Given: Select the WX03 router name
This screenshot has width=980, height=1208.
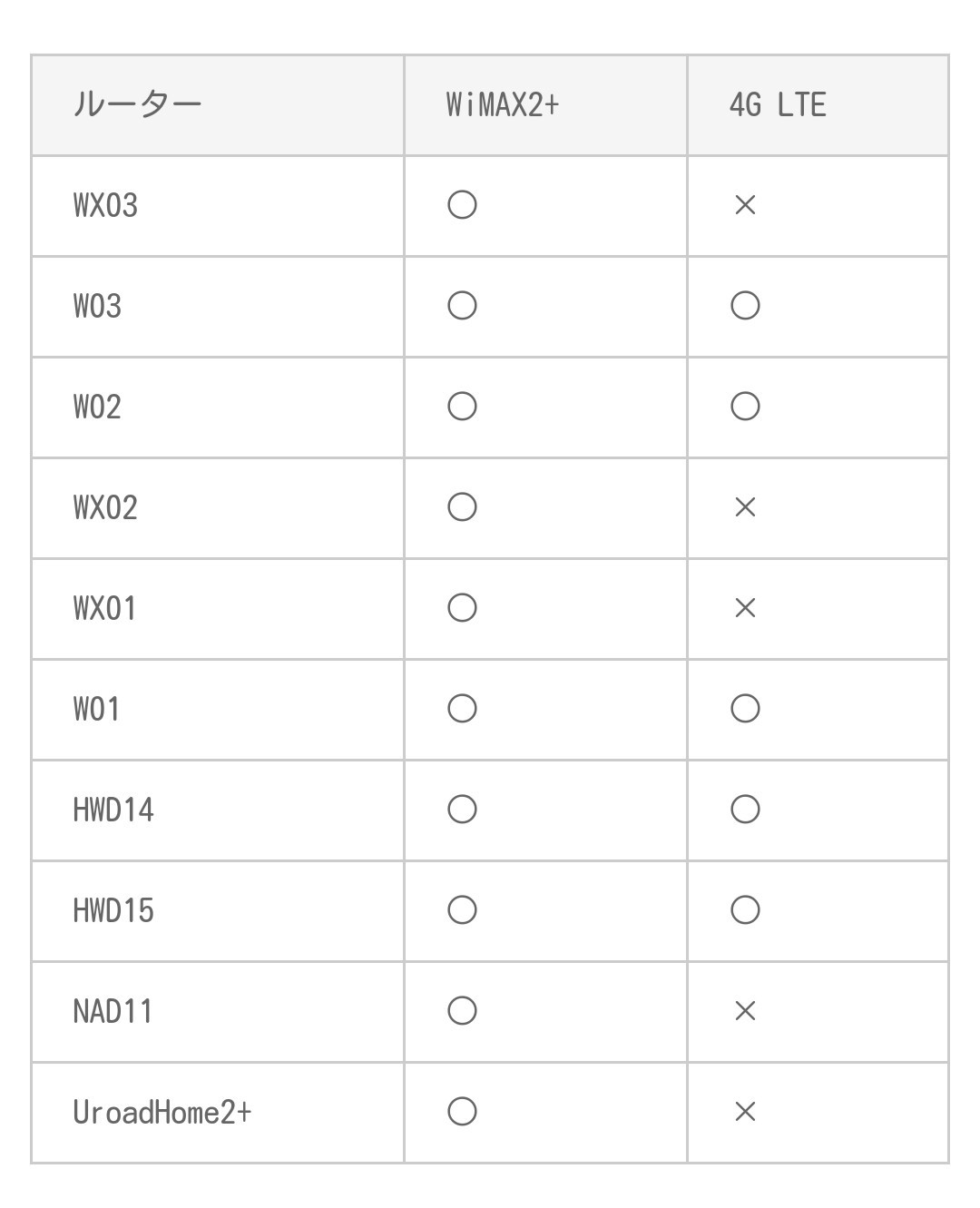Looking at the screenshot, I should tap(105, 205).
